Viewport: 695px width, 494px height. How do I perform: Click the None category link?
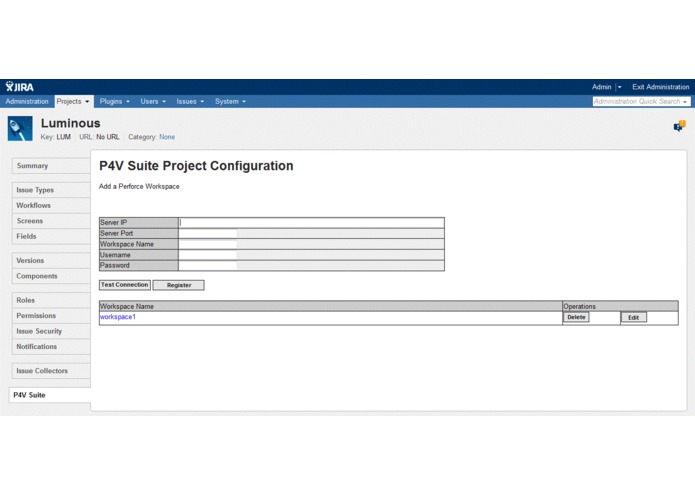[167, 137]
